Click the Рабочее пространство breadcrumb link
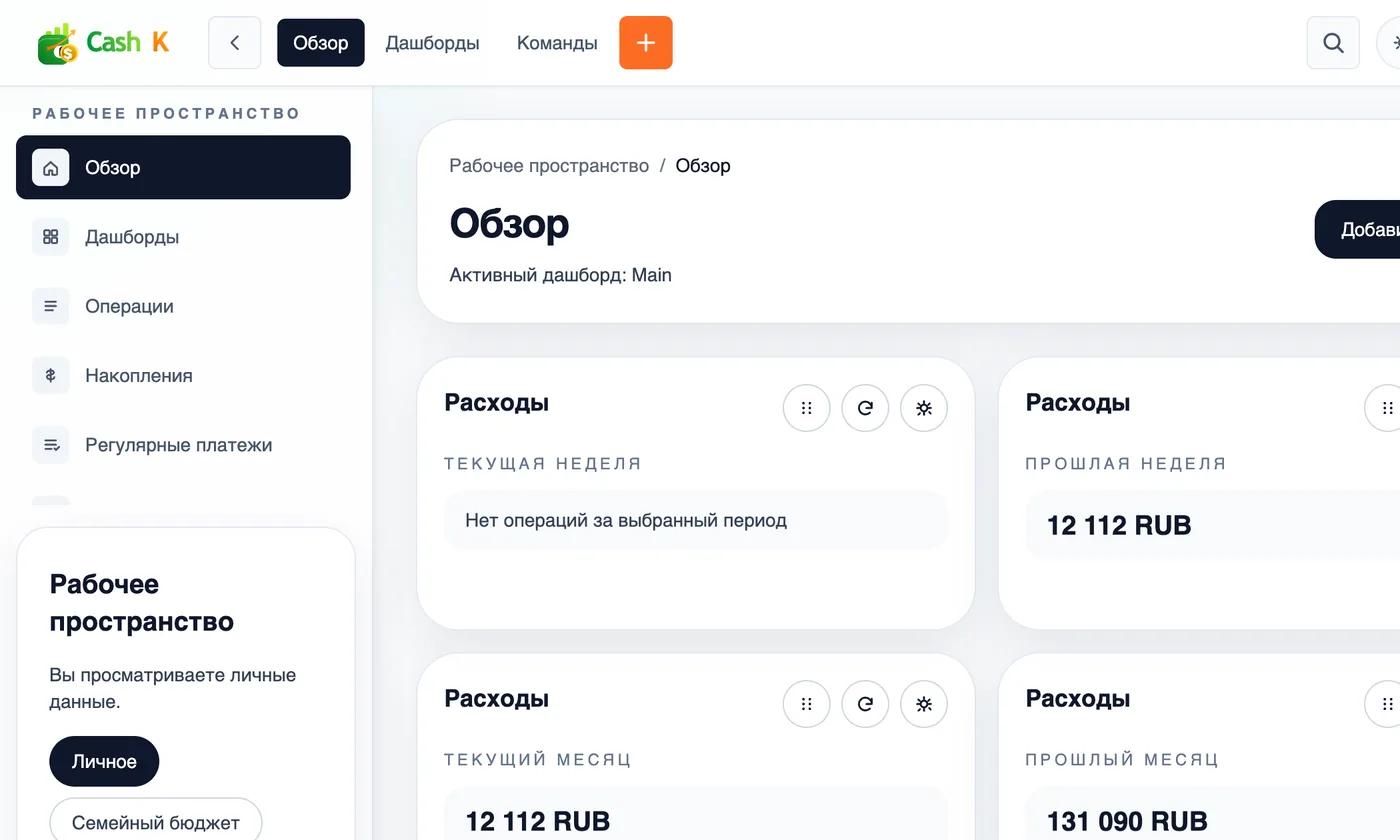This screenshot has height=840, width=1400. 549,166
